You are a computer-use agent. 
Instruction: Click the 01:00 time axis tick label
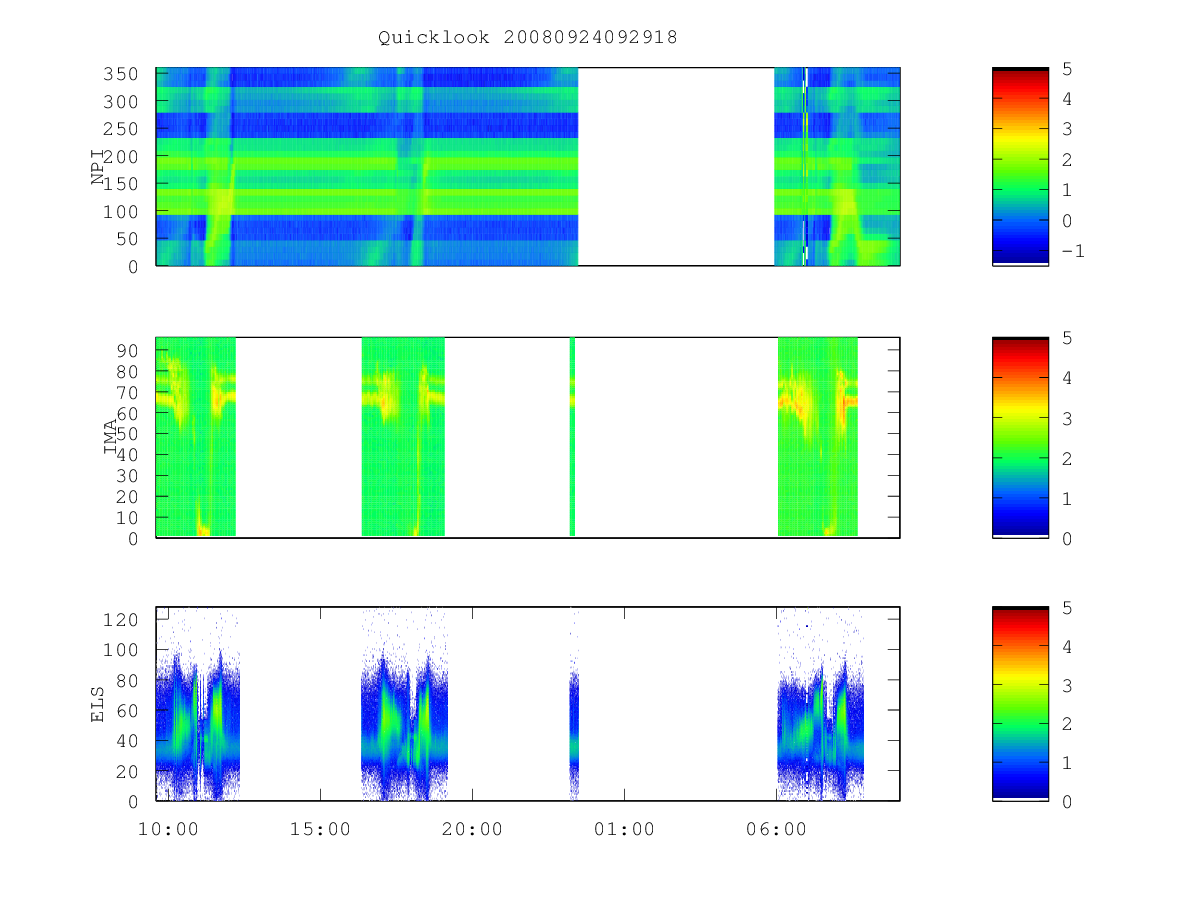[624, 829]
